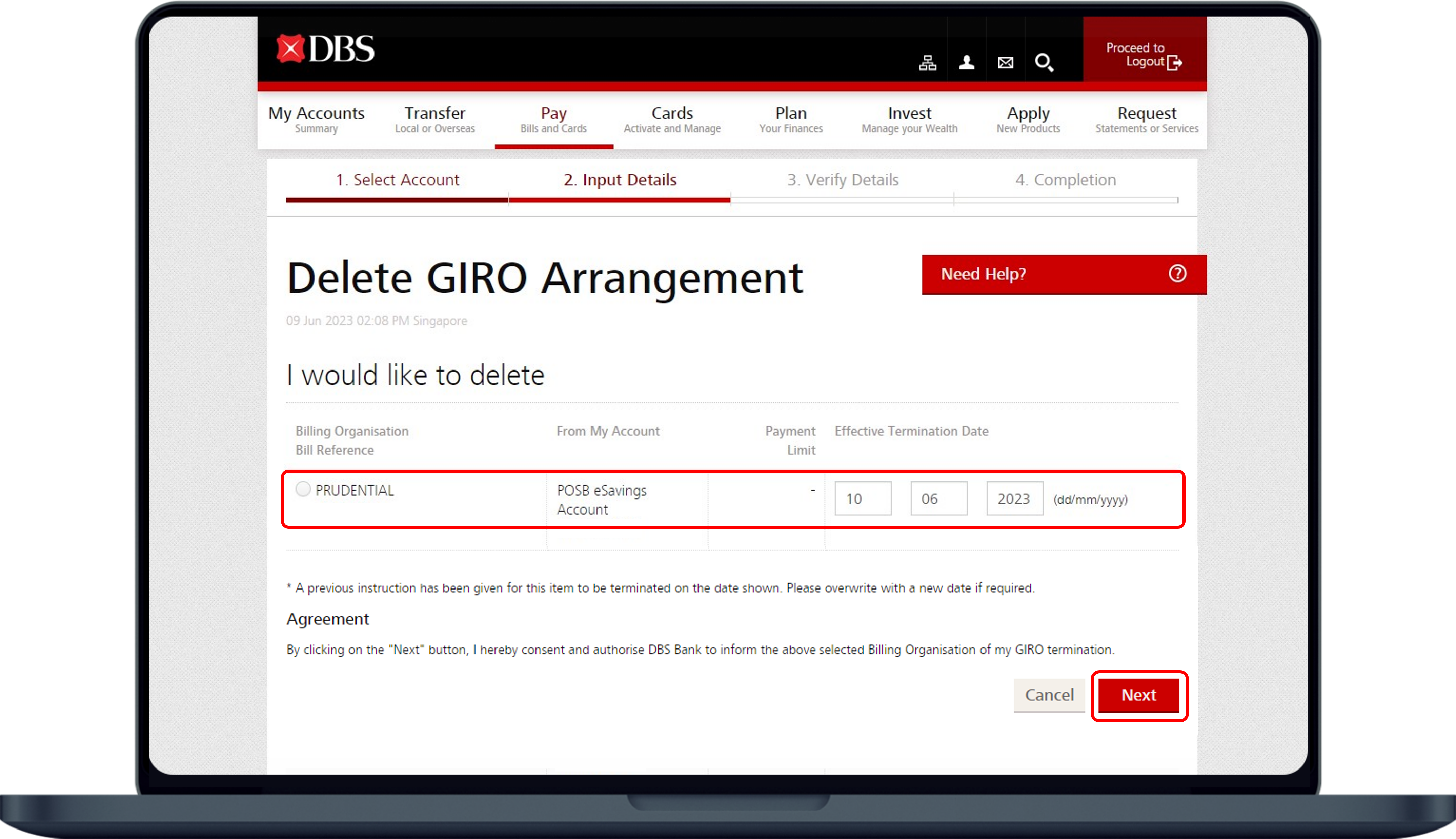The height and width of the screenshot is (839, 1456).
Task: Click the Need Help question mark icon
Action: coord(1177,274)
